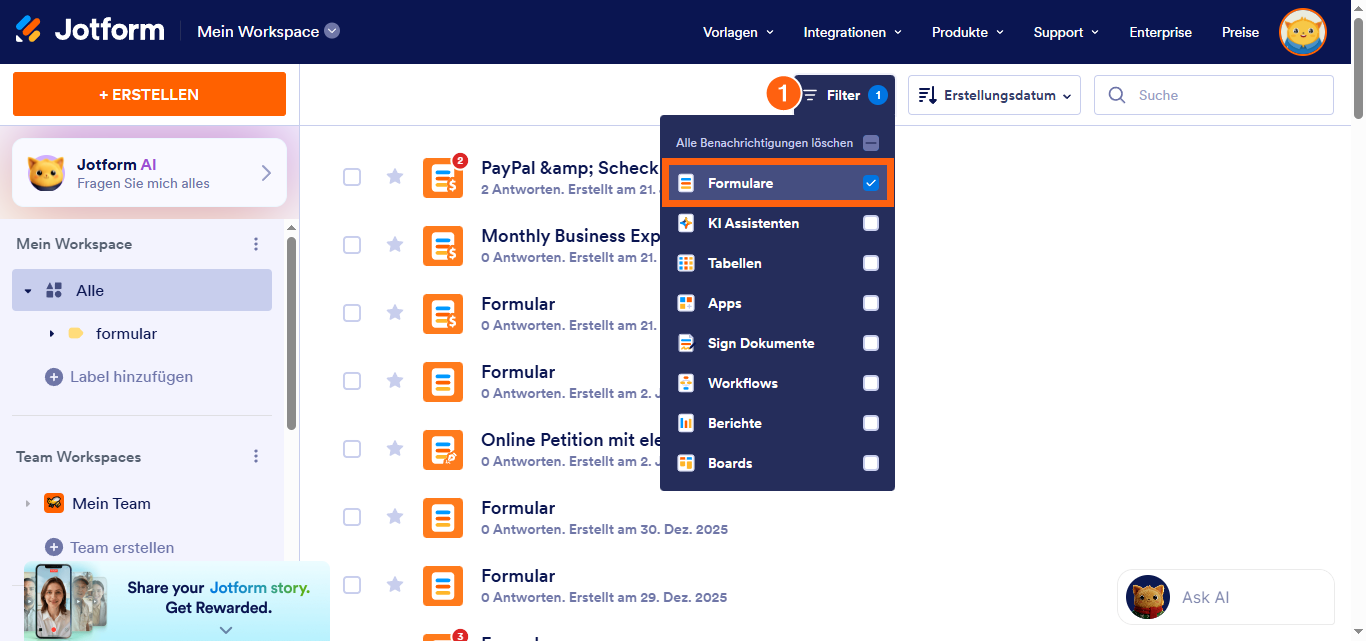Go to Preise page

1241,32
